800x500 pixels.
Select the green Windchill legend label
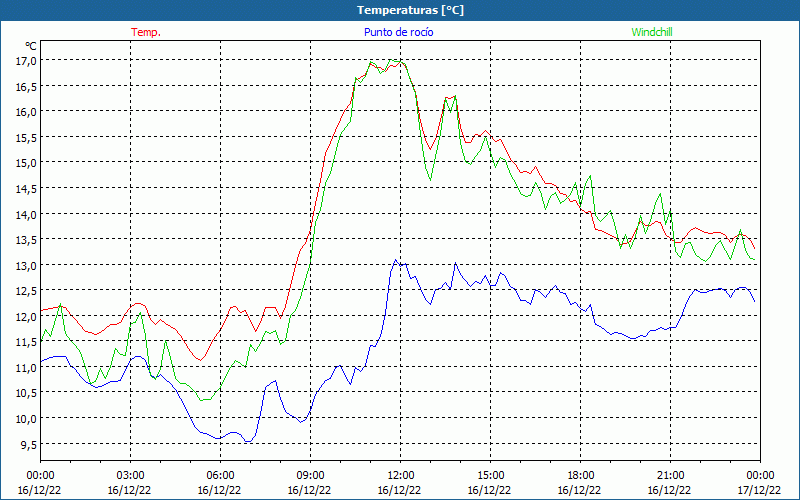tap(652, 32)
